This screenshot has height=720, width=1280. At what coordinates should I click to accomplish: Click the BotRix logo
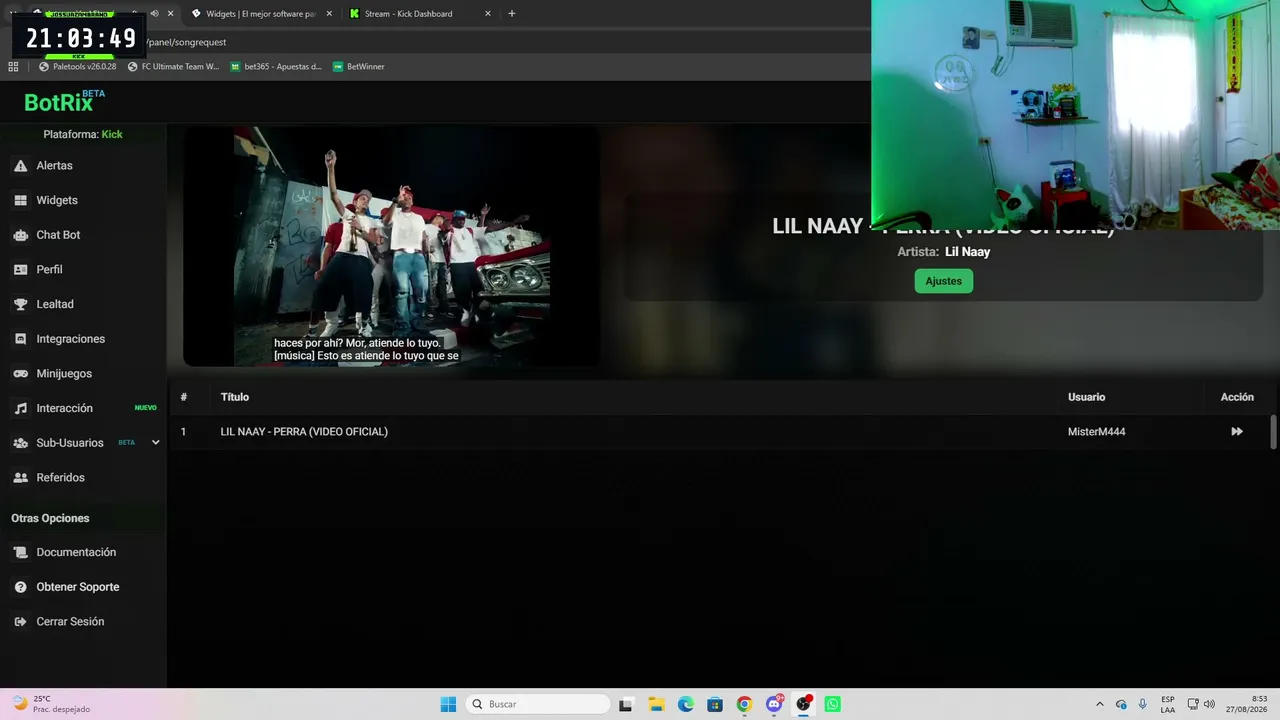tap(64, 101)
